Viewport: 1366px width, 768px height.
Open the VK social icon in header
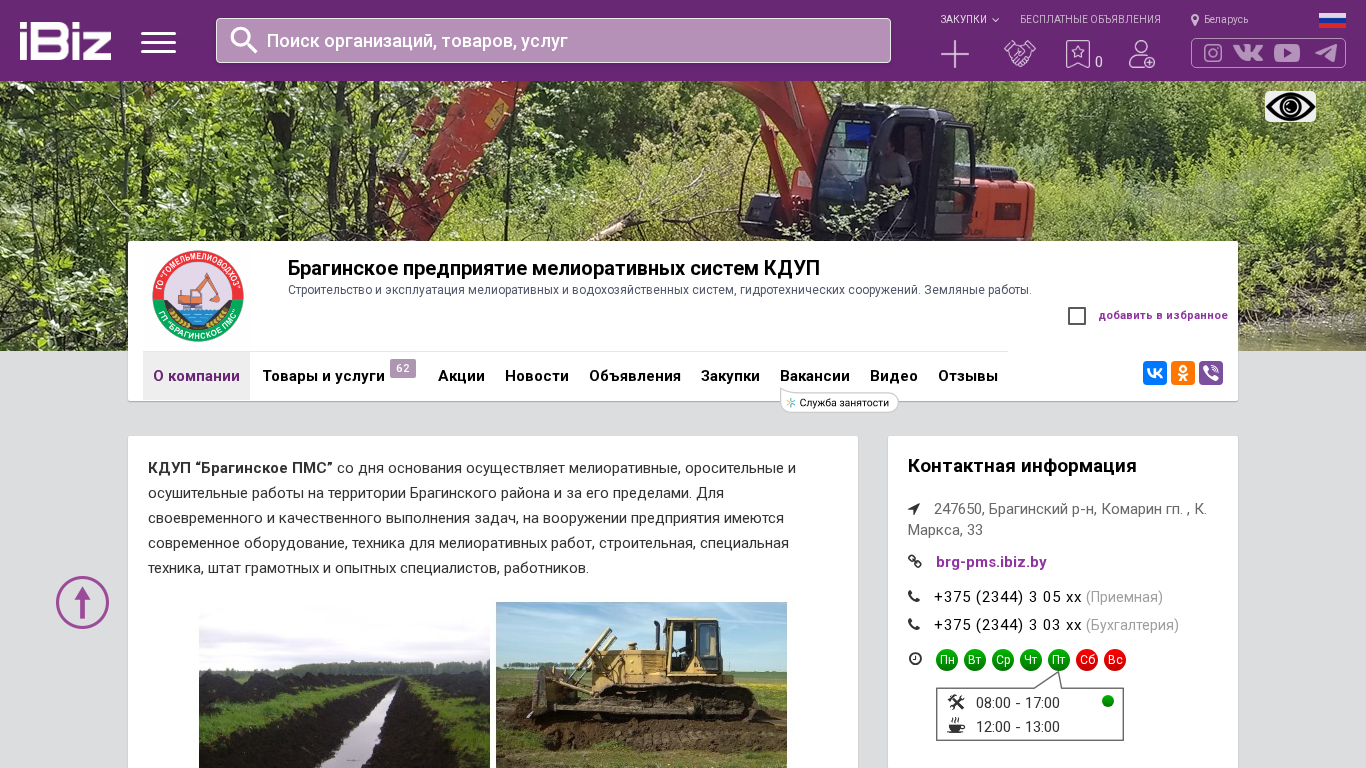click(x=1248, y=53)
